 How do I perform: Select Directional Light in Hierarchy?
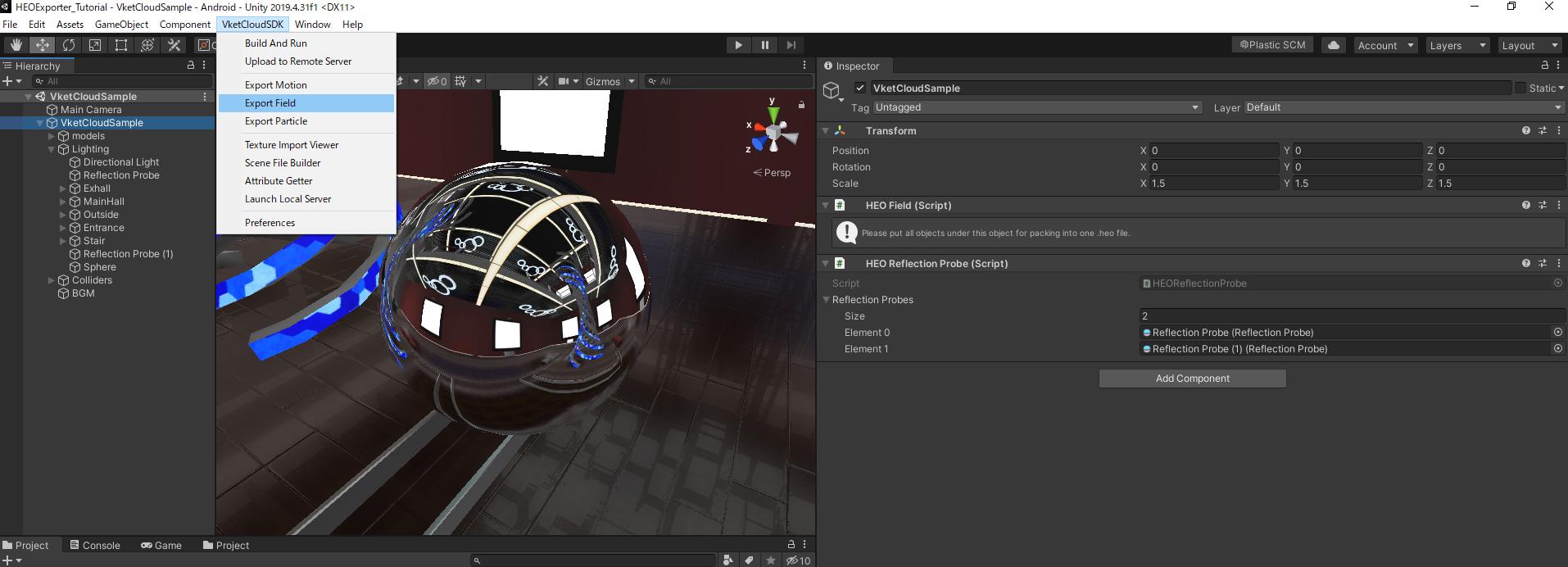pyautogui.click(x=121, y=162)
